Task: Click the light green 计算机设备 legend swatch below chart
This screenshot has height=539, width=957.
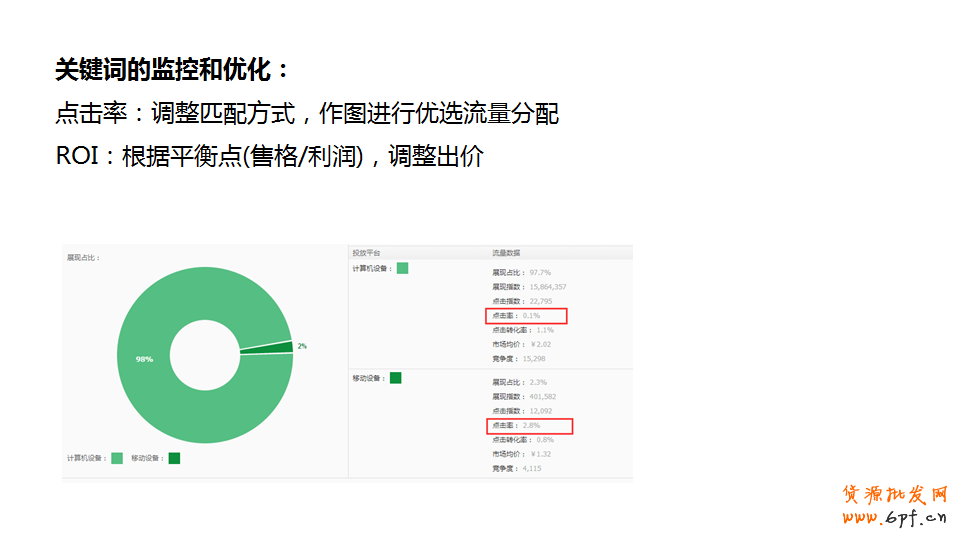Action: click(x=117, y=458)
